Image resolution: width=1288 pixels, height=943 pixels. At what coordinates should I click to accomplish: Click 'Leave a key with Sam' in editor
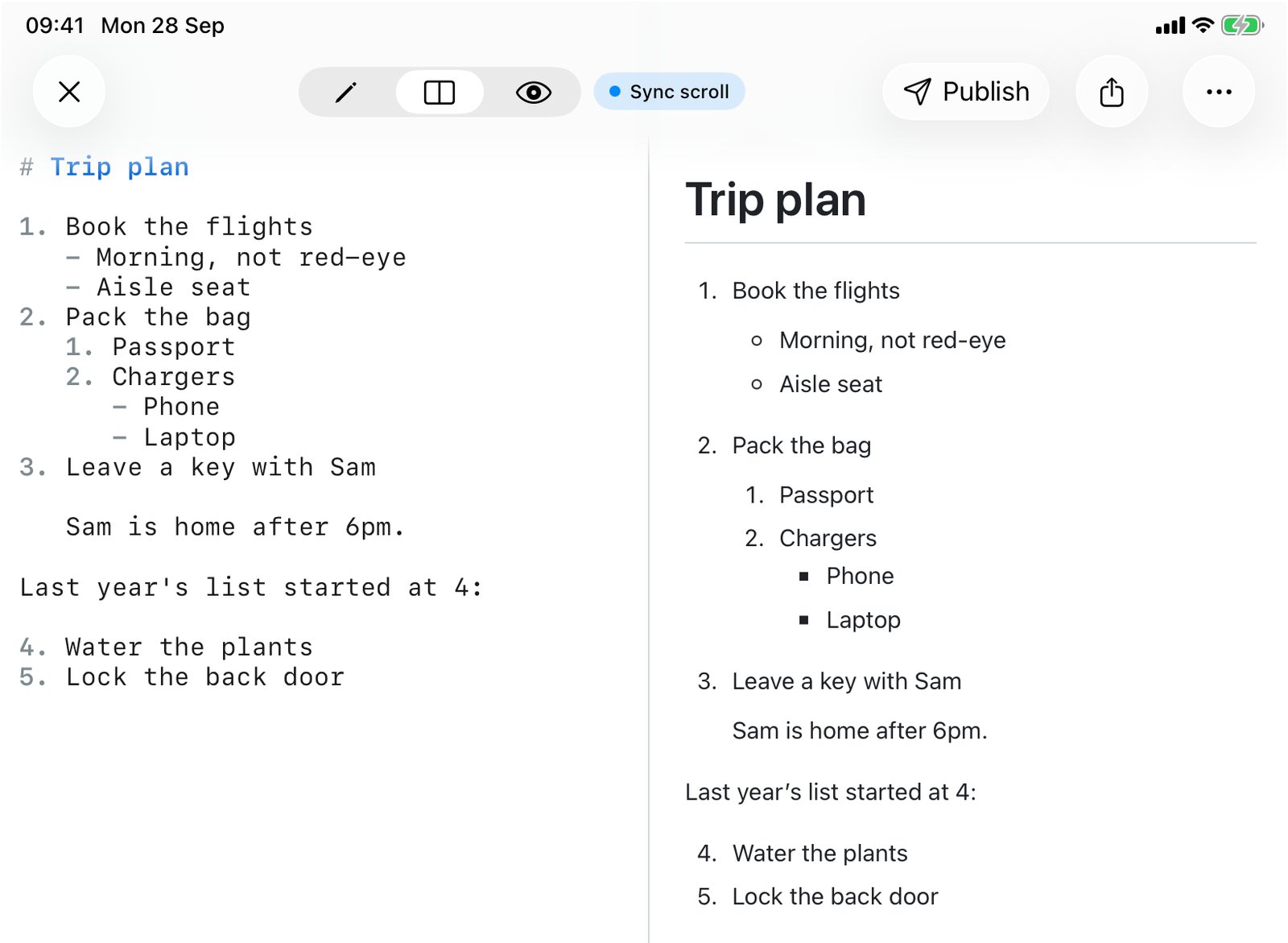click(x=221, y=466)
